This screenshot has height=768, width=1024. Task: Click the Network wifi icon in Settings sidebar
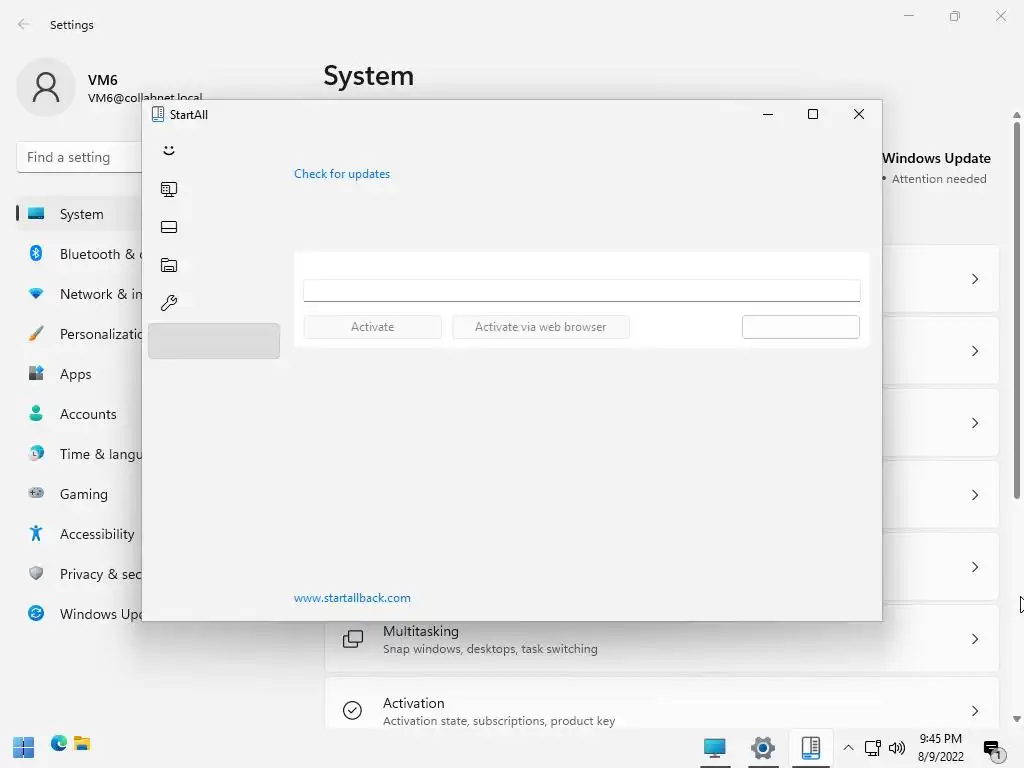coord(36,293)
